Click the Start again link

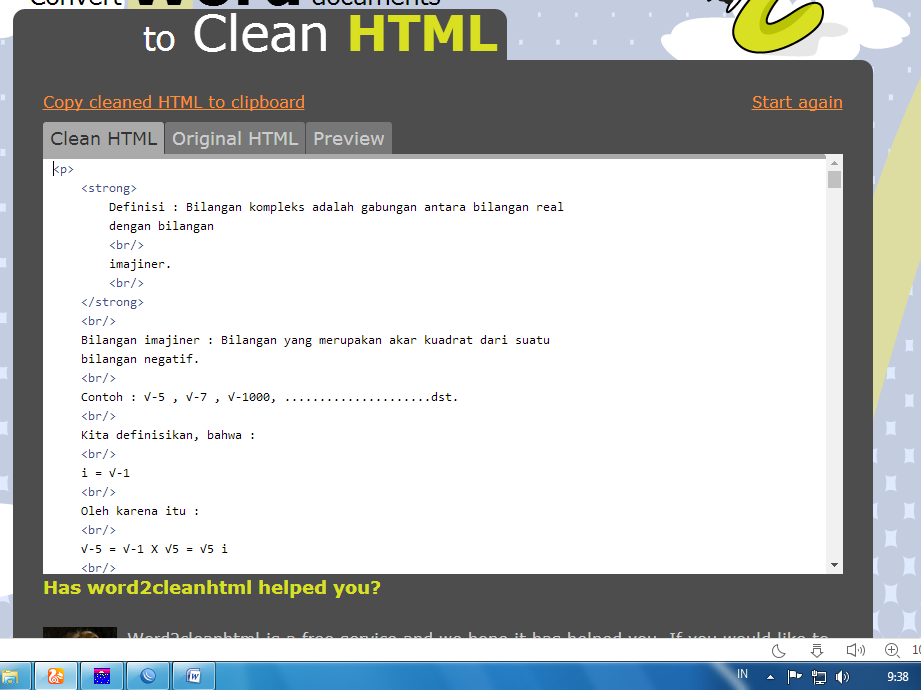[797, 102]
